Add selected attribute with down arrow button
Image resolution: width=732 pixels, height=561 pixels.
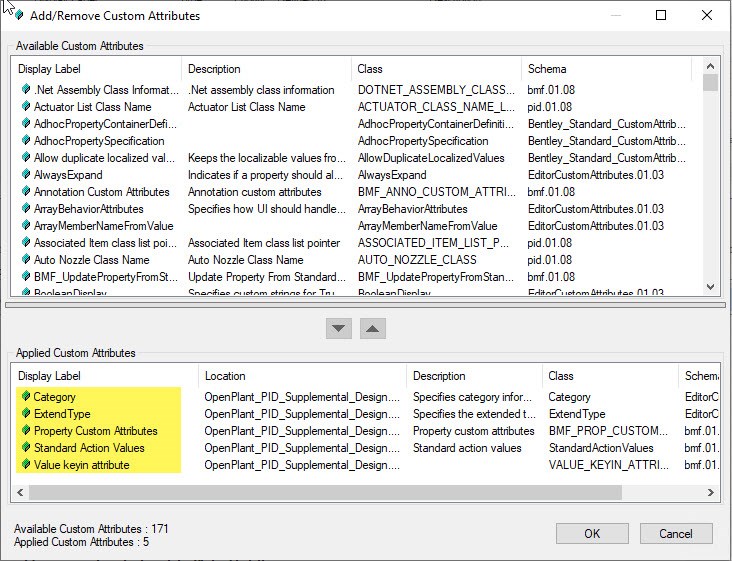tap(339, 329)
